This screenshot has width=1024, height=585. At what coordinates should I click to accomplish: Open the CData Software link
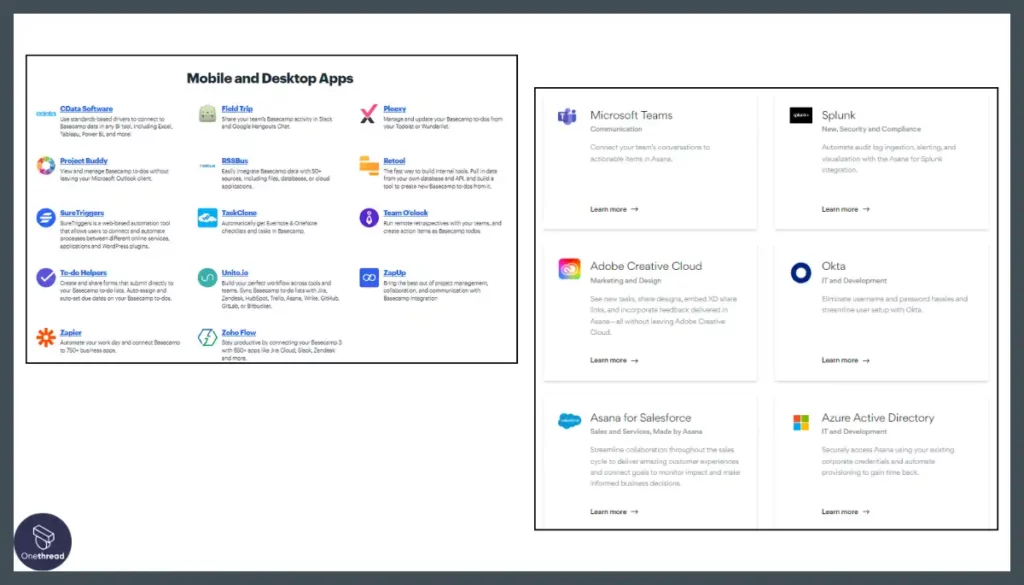(86, 109)
